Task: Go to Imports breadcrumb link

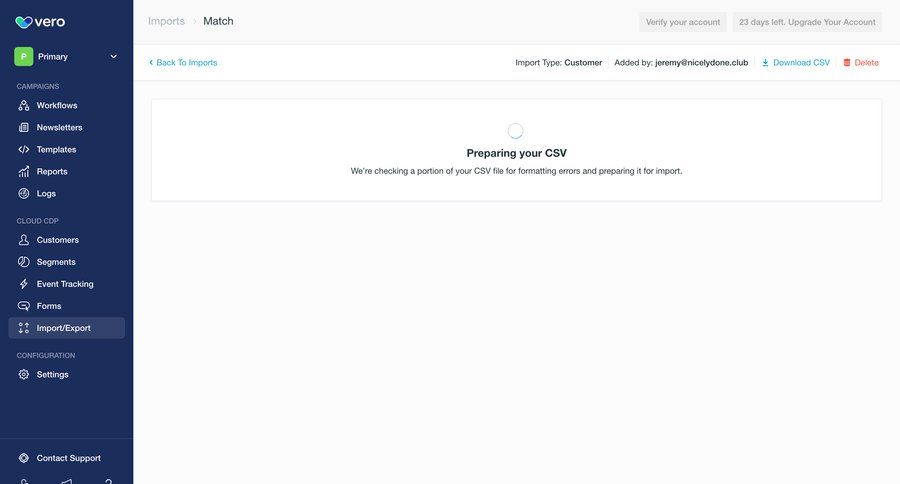Action: (x=166, y=21)
